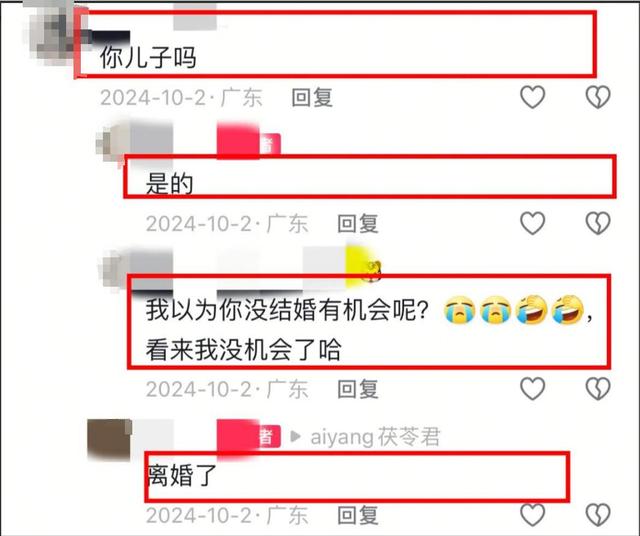Tap broken heart on the '离婚了' reply
This screenshot has width=640, height=536.
pos(598,515)
